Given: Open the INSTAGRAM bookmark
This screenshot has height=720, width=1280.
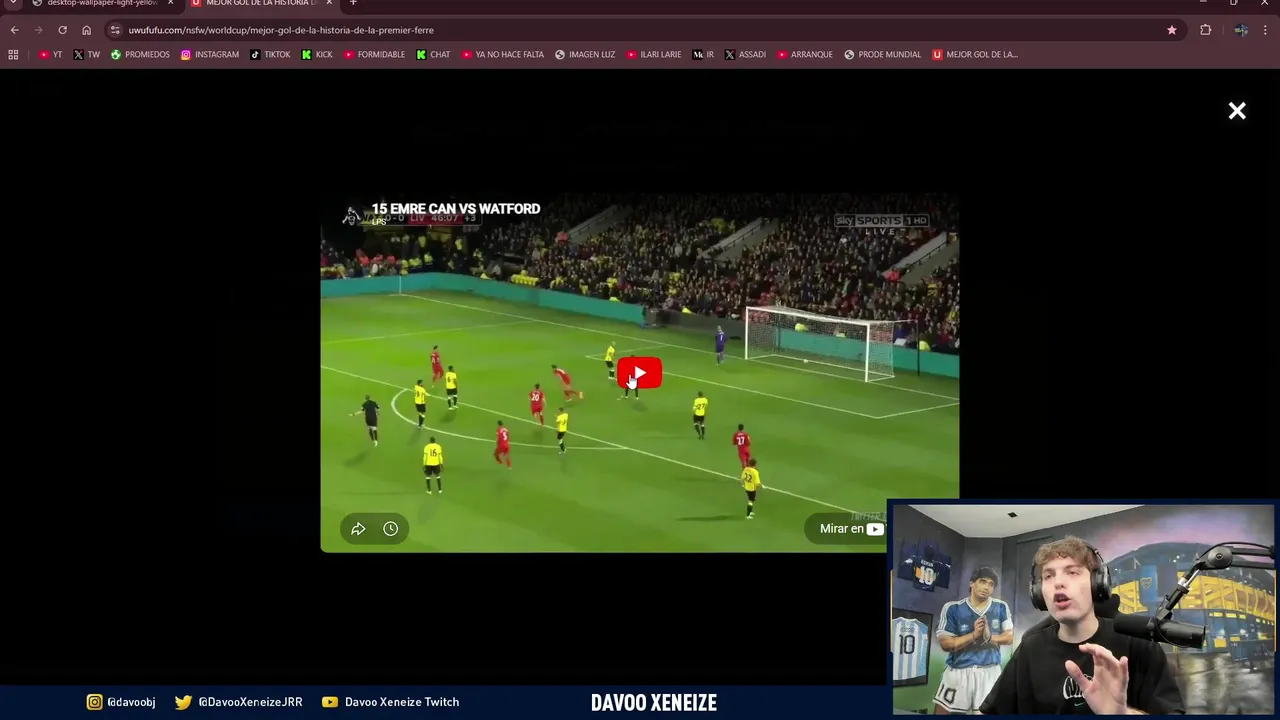Looking at the screenshot, I should pos(210,55).
